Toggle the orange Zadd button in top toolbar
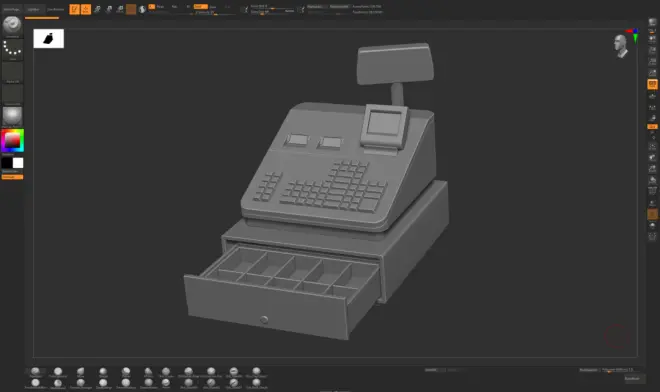This screenshot has width=660, height=392. coord(201,7)
